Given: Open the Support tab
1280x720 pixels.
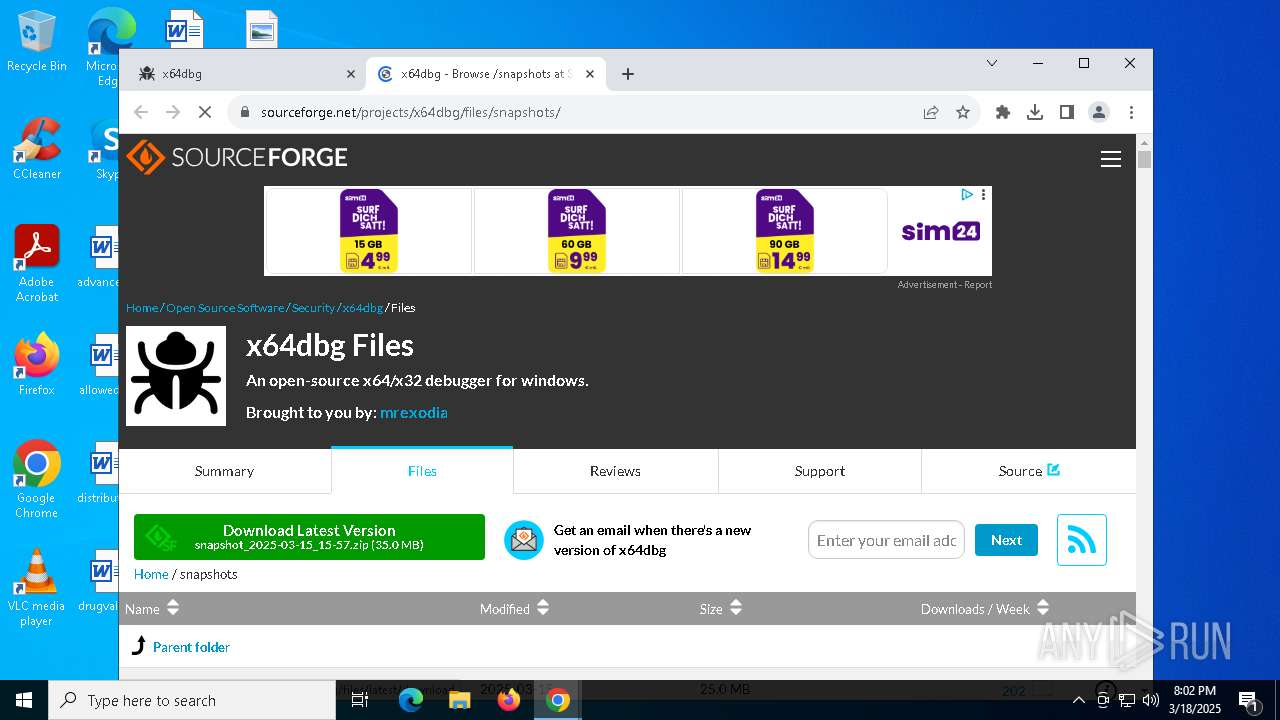Looking at the screenshot, I should 820,471.
